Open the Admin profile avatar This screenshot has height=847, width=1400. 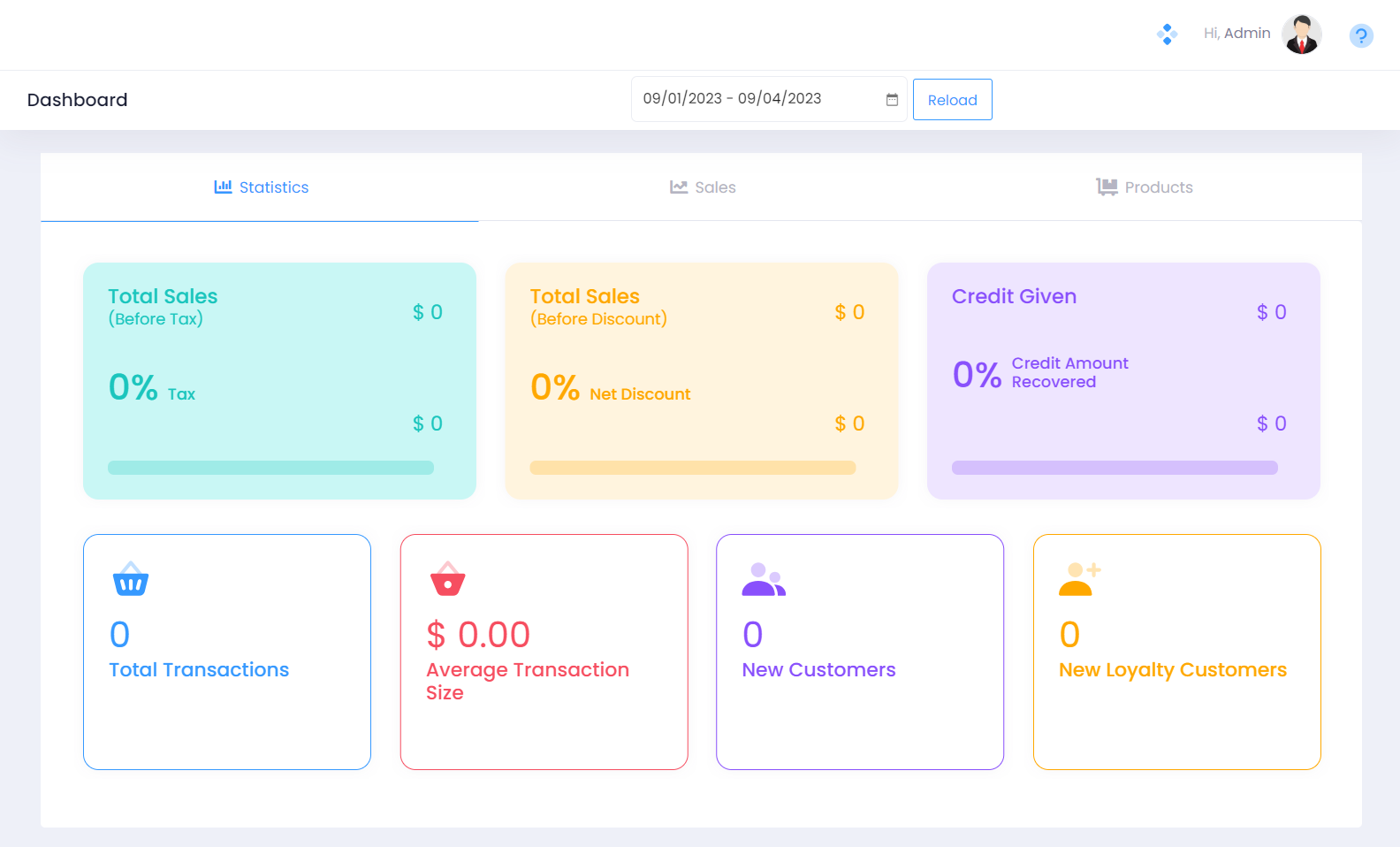(x=1302, y=34)
